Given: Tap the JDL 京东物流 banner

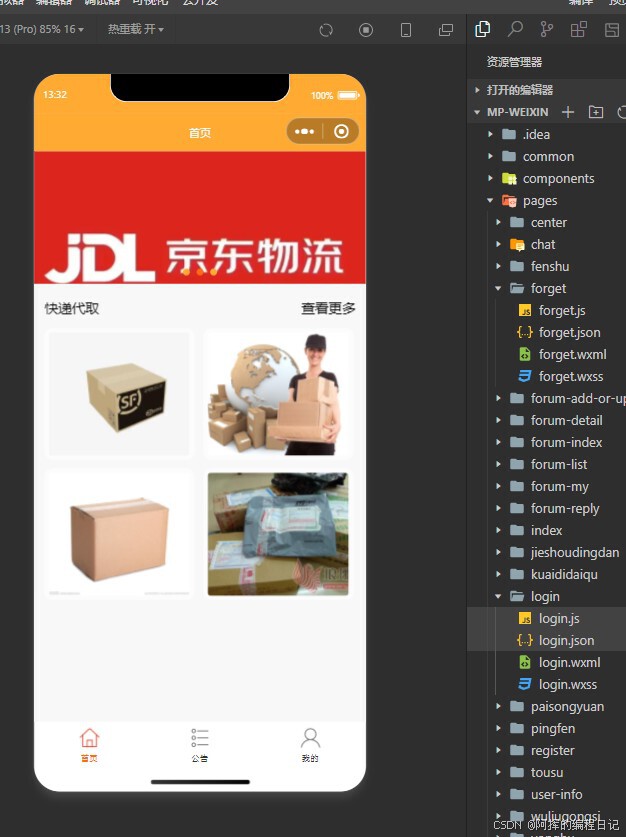Looking at the screenshot, I should [x=200, y=217].
